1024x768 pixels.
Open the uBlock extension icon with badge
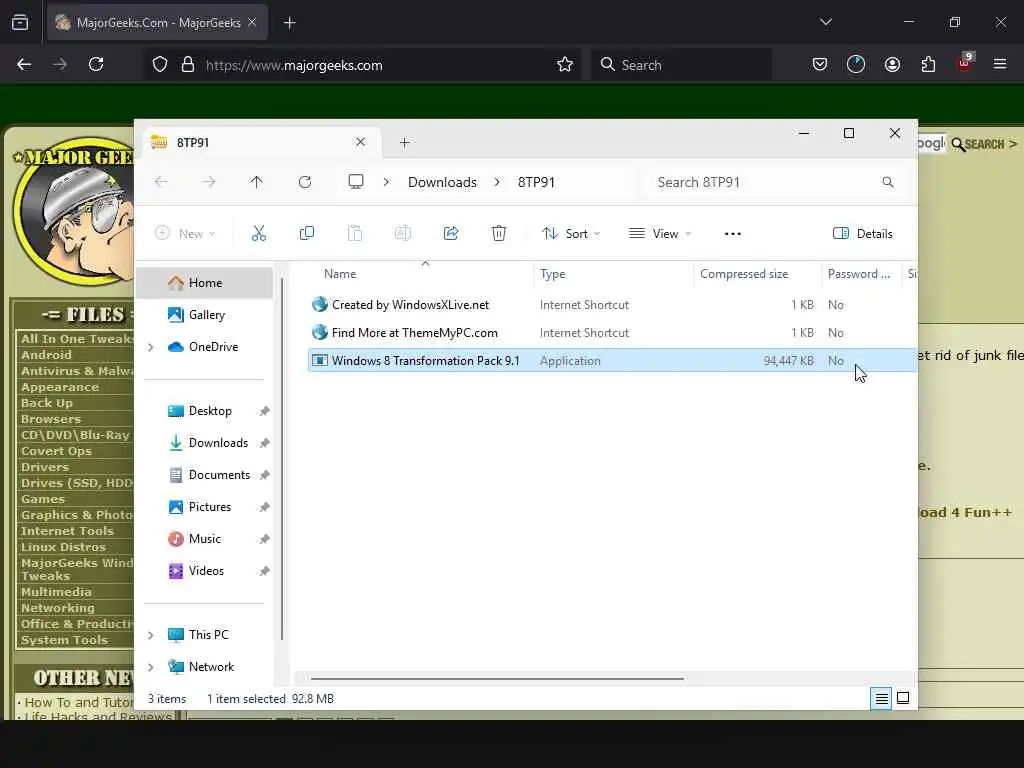[965, 63]
